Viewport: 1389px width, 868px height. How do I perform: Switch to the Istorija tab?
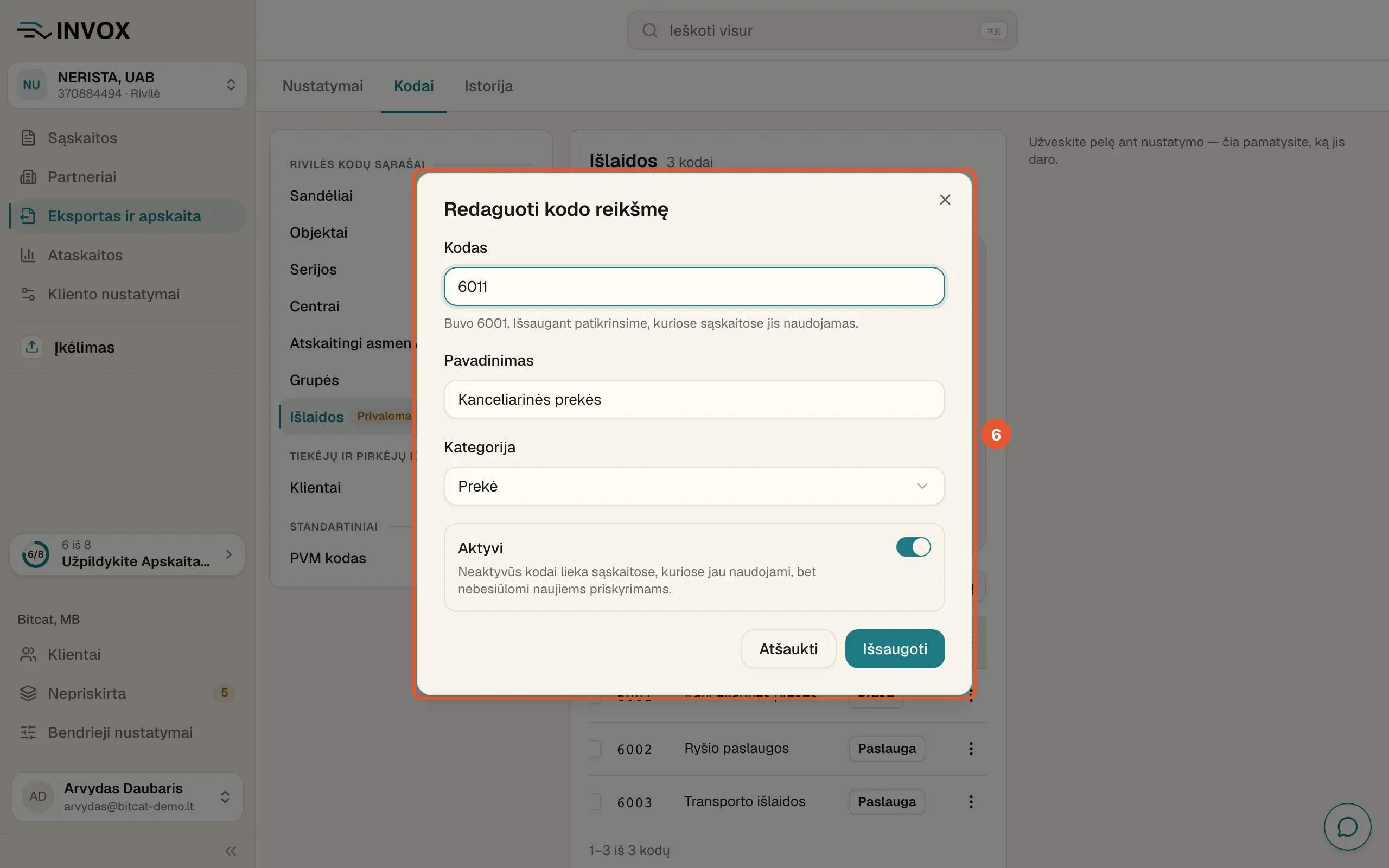click(x=488, y=86)
